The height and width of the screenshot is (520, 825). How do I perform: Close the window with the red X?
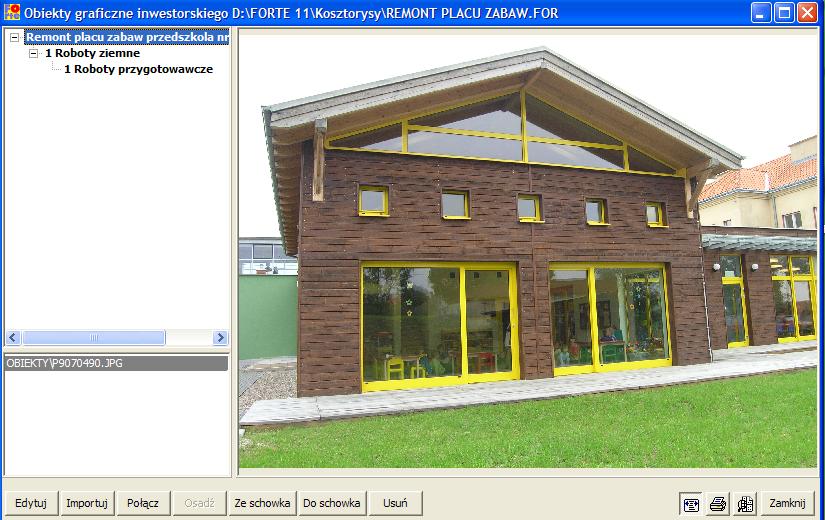pos(807,13)
